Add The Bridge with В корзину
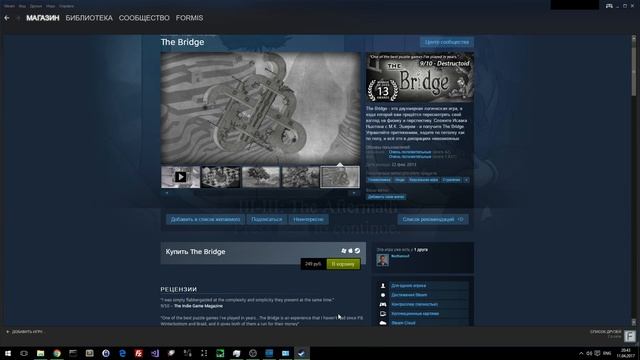The width and height of the screenshot is (640, 360). coord(343,264)
